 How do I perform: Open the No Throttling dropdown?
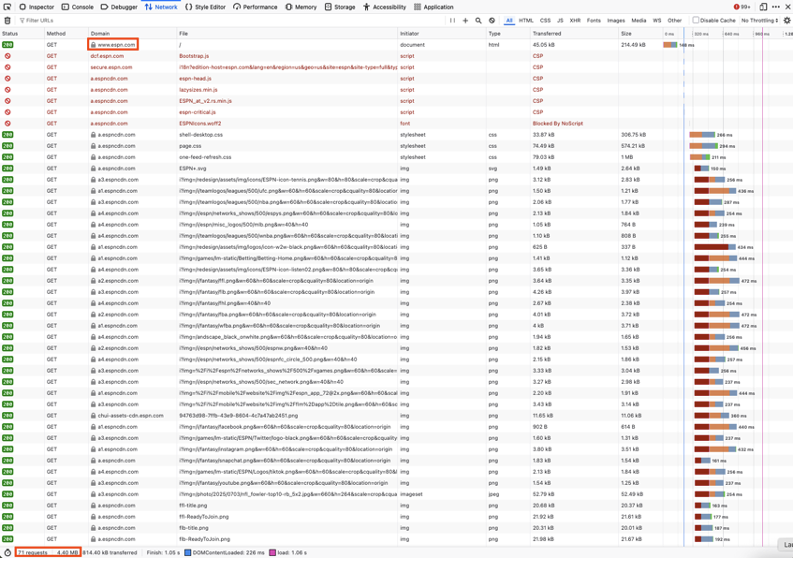pos(760,21)
